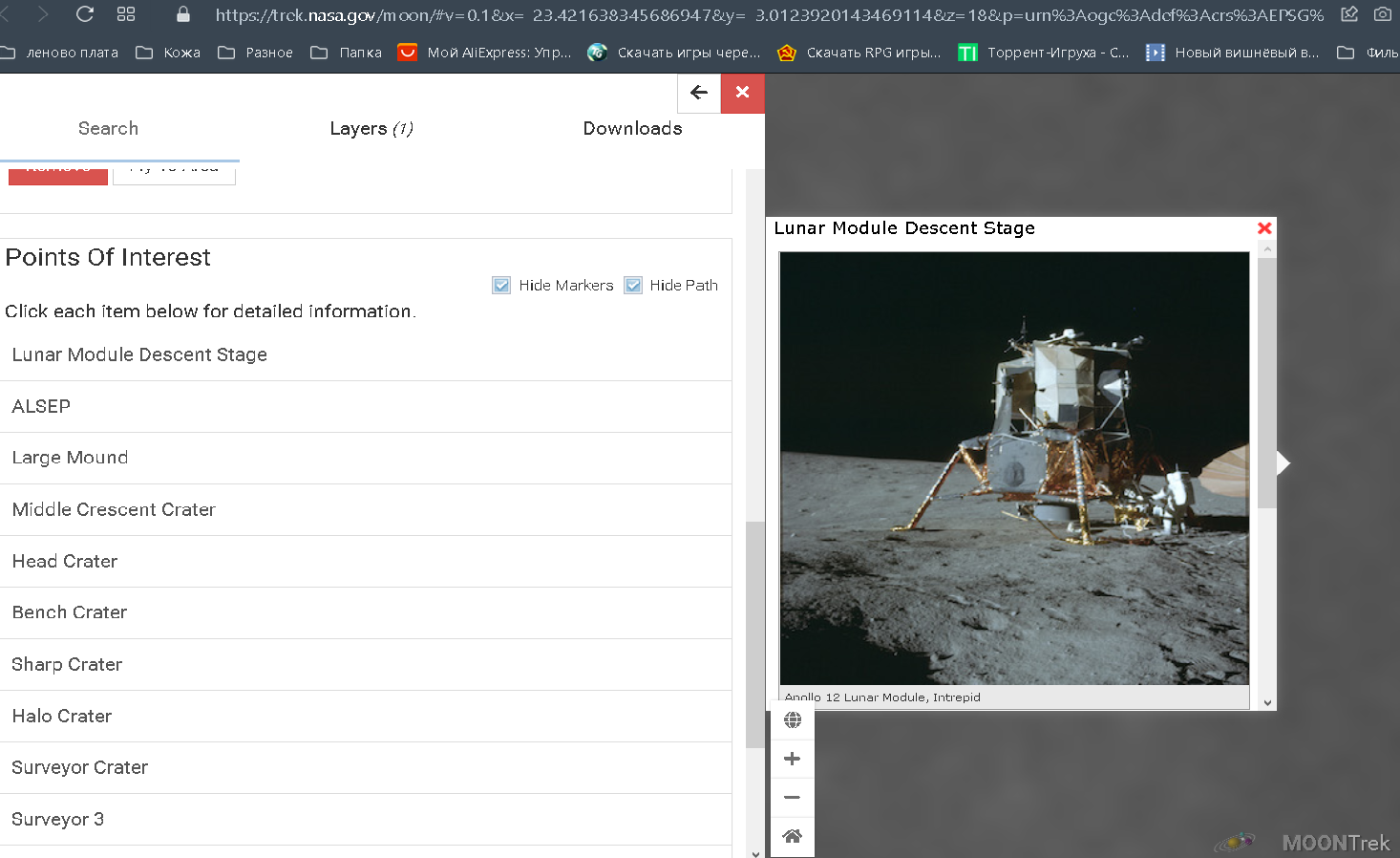
Task: Select Surveyor Crater item
Action: pos(366,767)
